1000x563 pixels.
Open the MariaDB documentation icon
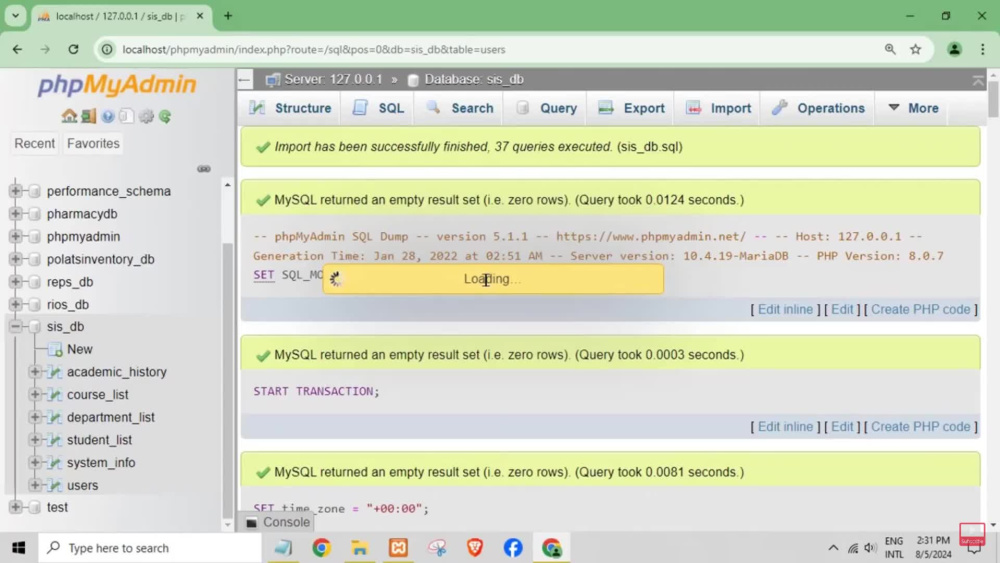pos(126,116)
